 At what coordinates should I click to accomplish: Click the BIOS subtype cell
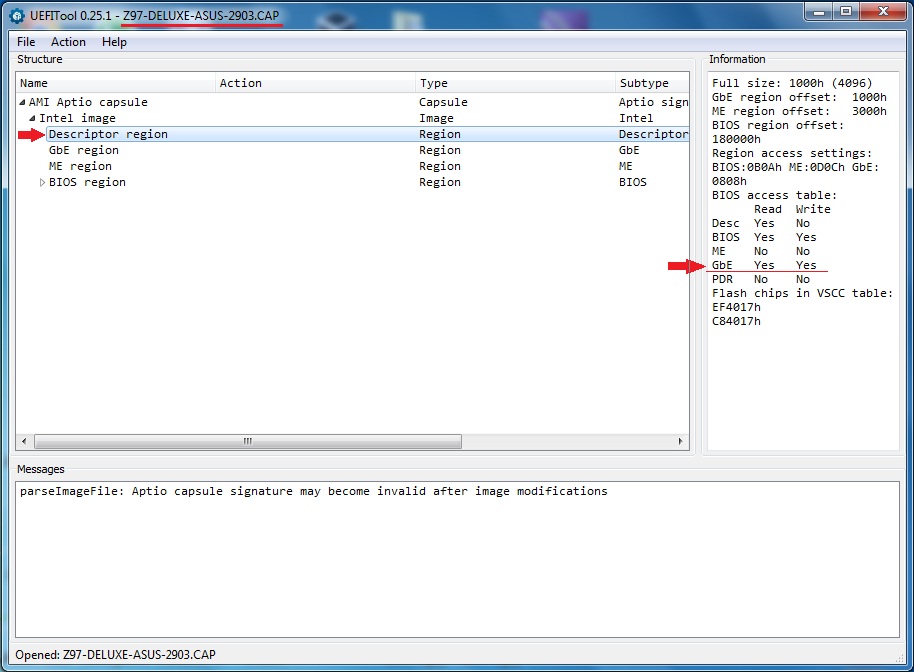[x=632, y=182]
